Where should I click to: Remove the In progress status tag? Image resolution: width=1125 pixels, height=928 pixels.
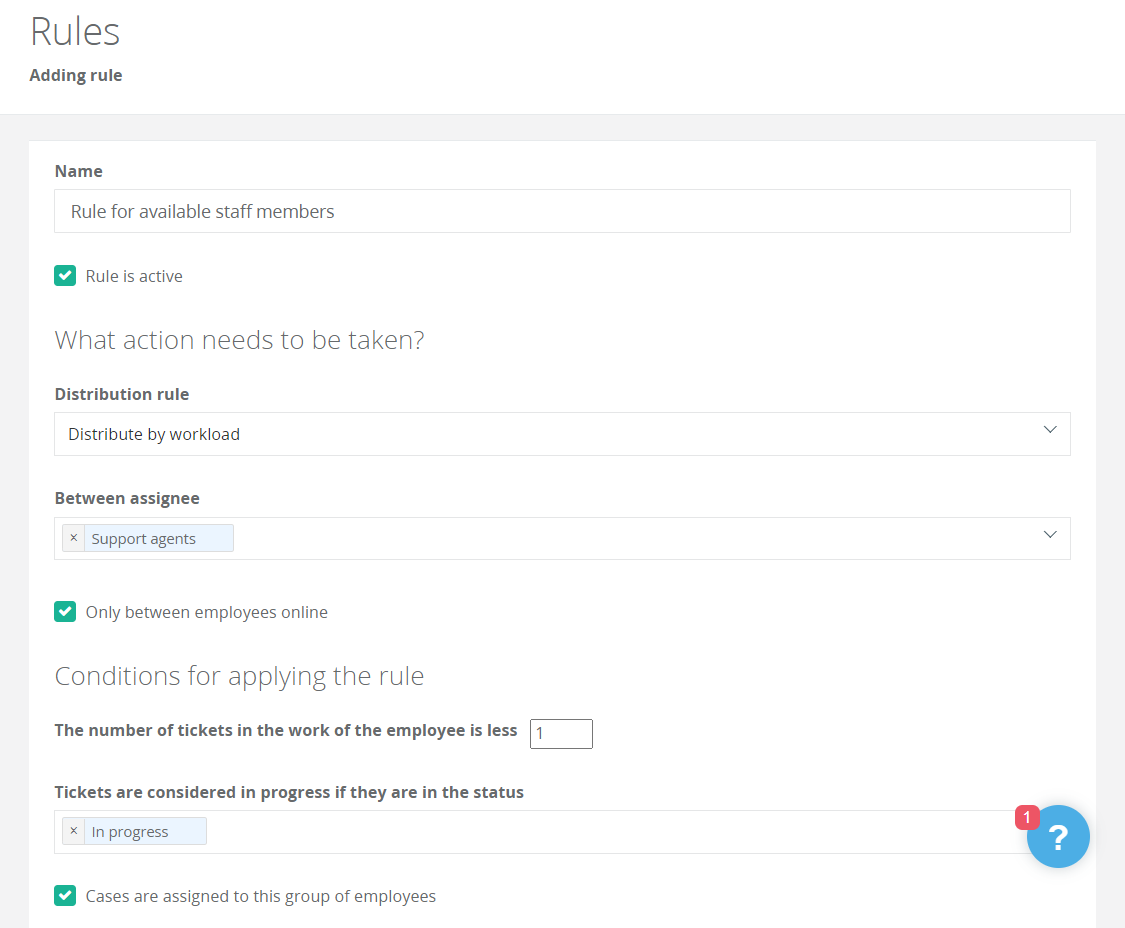click(74, 830)
